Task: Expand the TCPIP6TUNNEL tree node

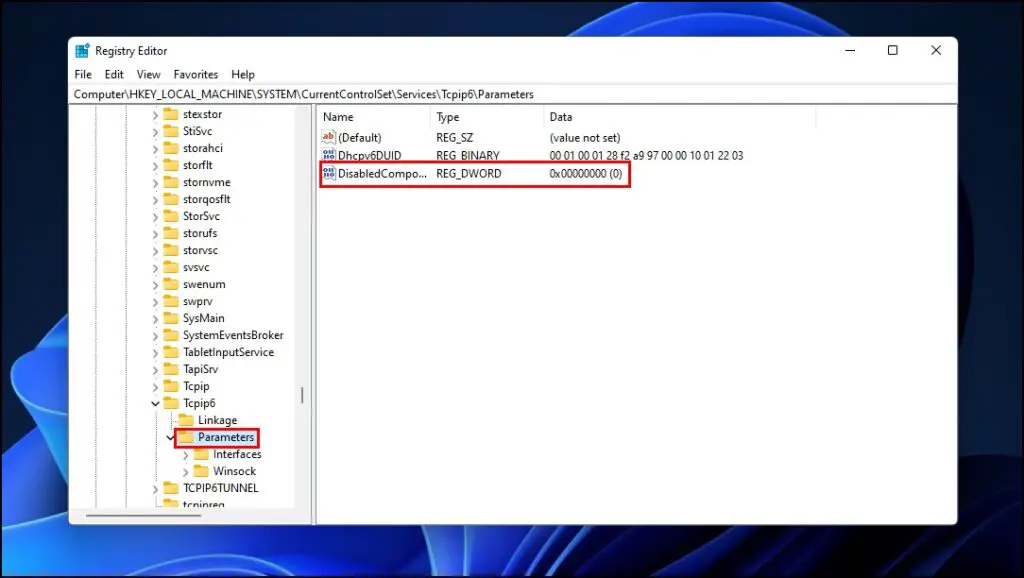Action: coord(155,489)
